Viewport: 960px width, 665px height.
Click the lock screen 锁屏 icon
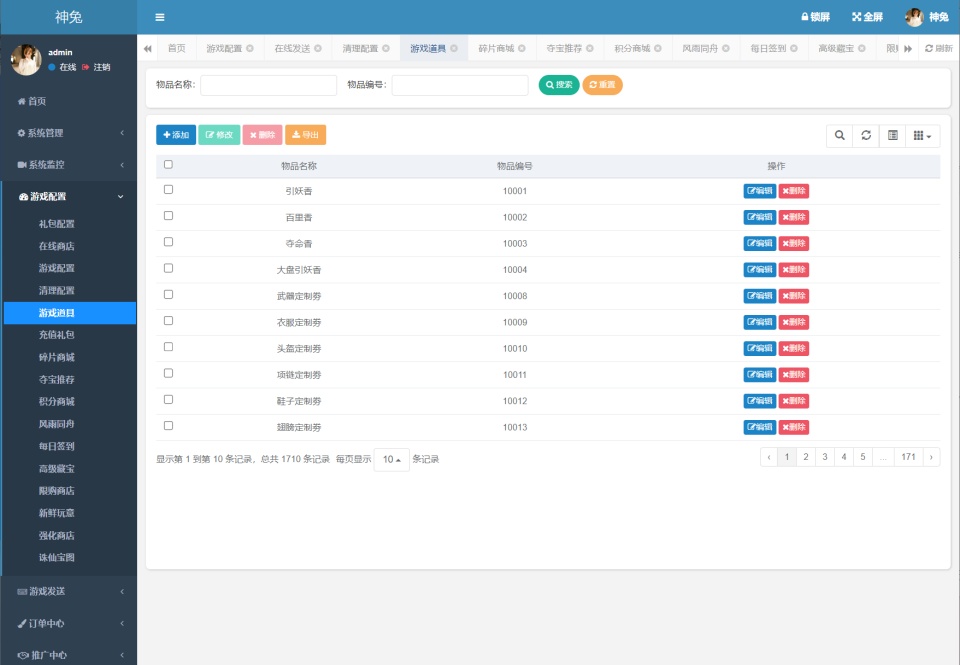(816, 17)
